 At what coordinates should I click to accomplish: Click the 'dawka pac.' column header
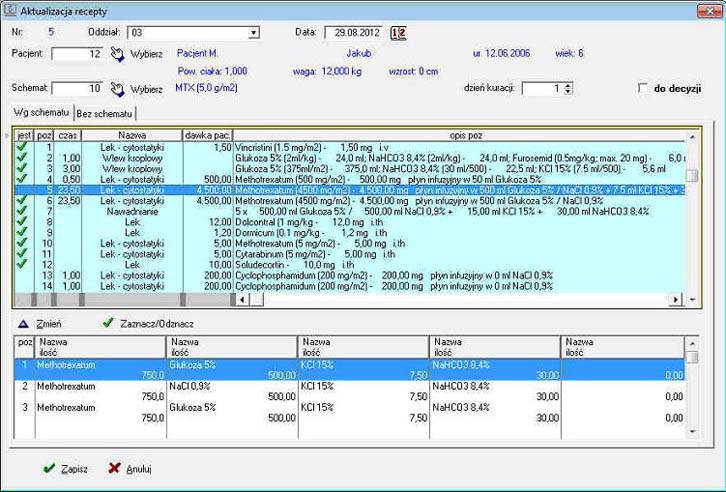(207, 134)
